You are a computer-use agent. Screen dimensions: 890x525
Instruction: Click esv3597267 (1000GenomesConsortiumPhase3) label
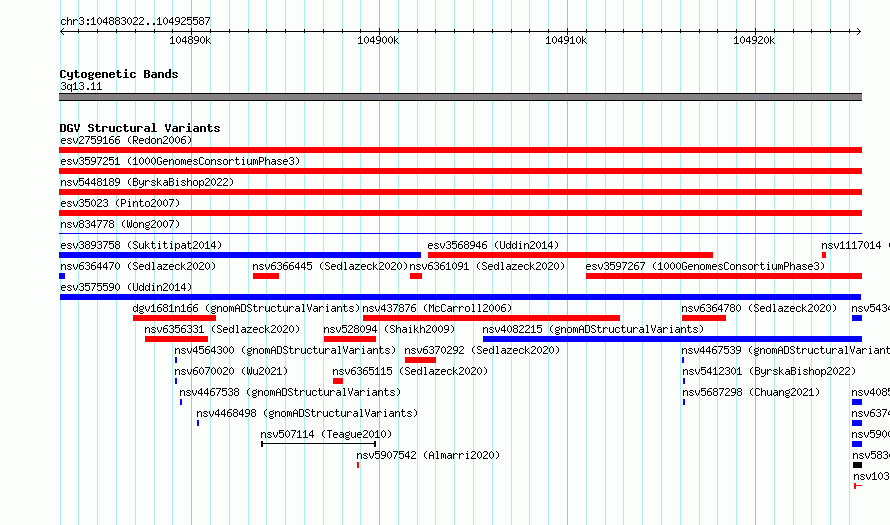pos(705,266)
